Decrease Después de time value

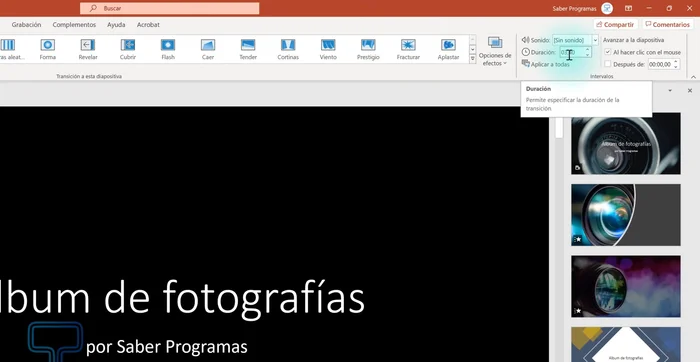pyautogui.click(x=676, y=67)
